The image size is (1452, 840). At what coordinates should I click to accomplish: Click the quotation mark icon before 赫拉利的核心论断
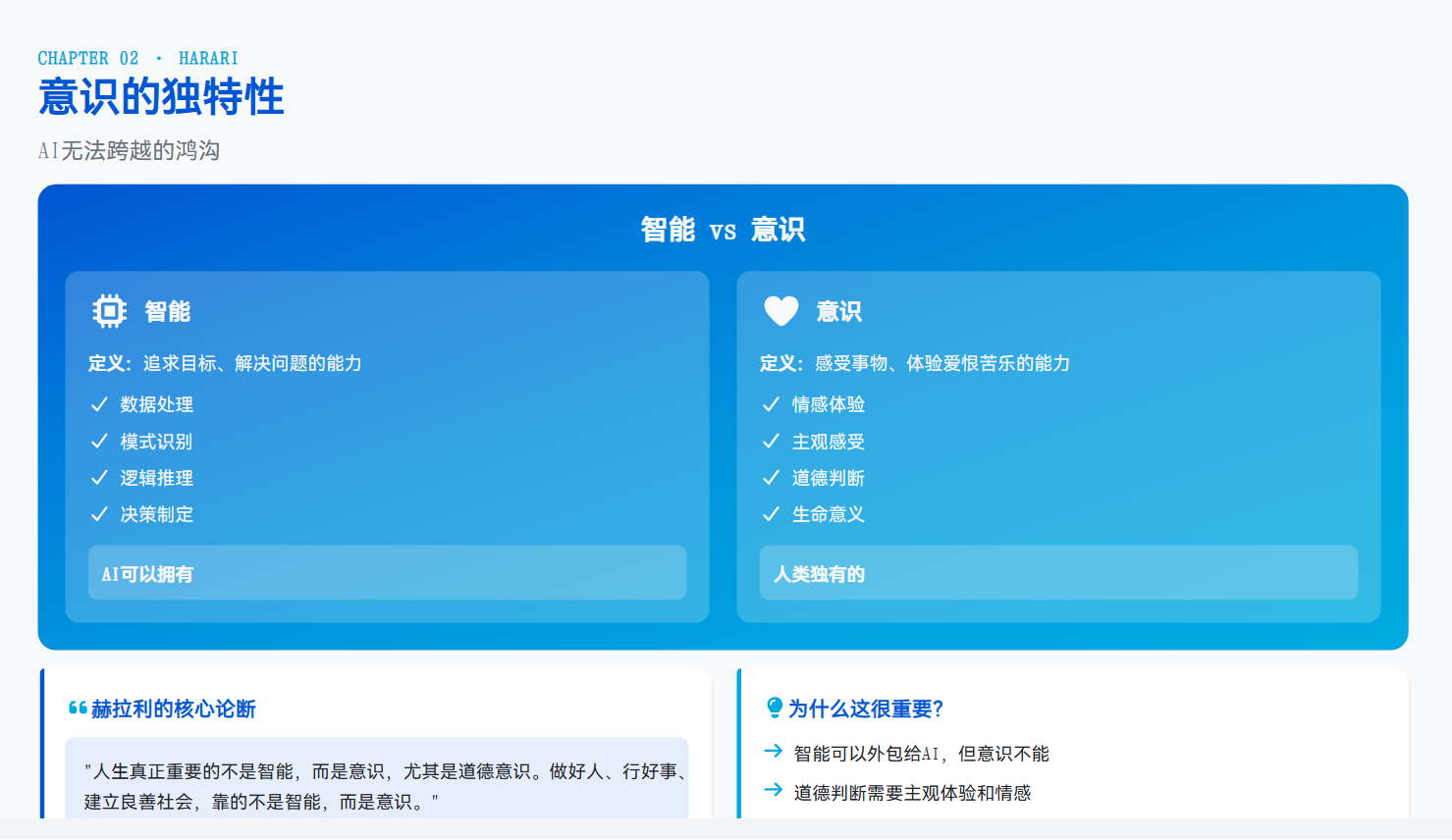coord(78,709)
